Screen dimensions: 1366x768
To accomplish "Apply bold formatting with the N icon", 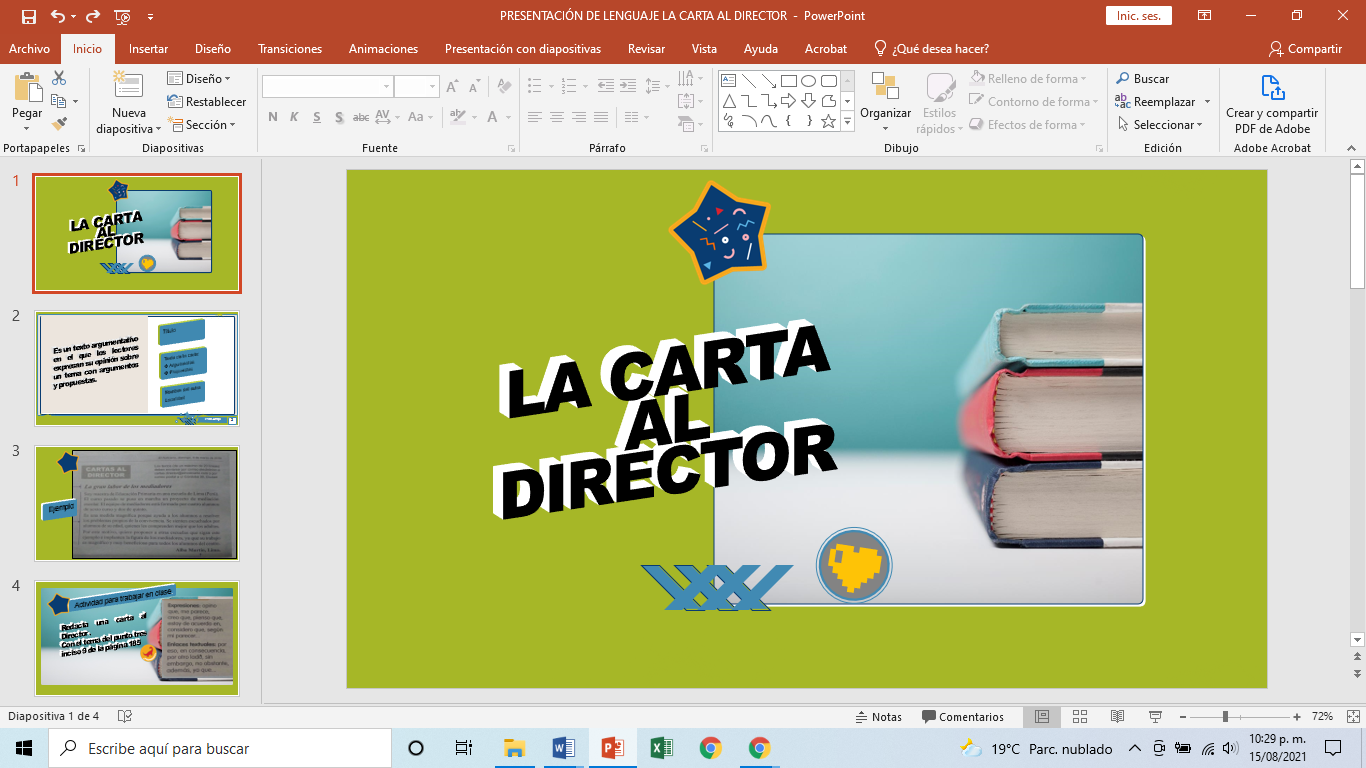I will 272,117.
